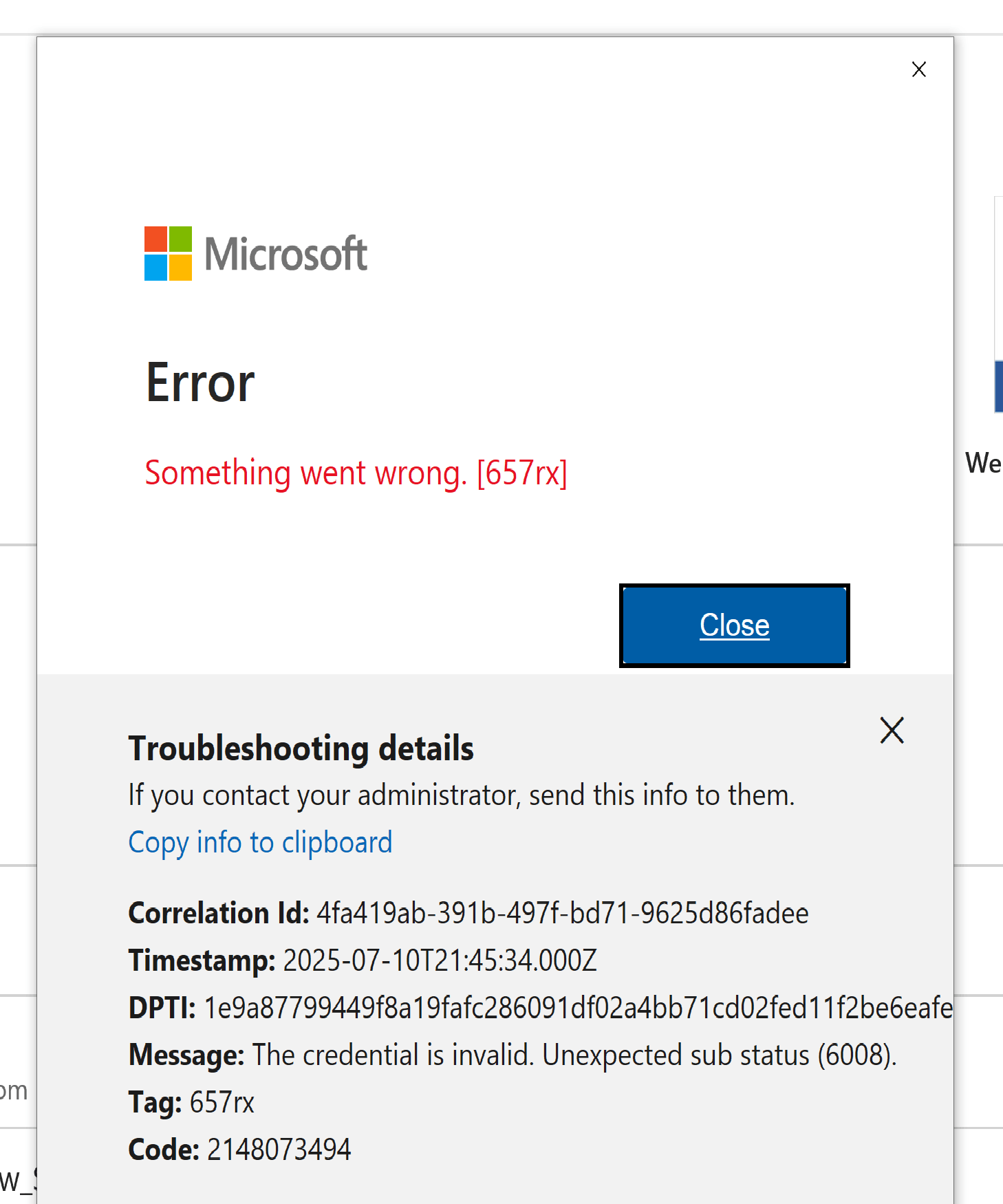Click the Copy info to clipboard link
Screen dimensions: 1003x1204
(x=260, y=843)
